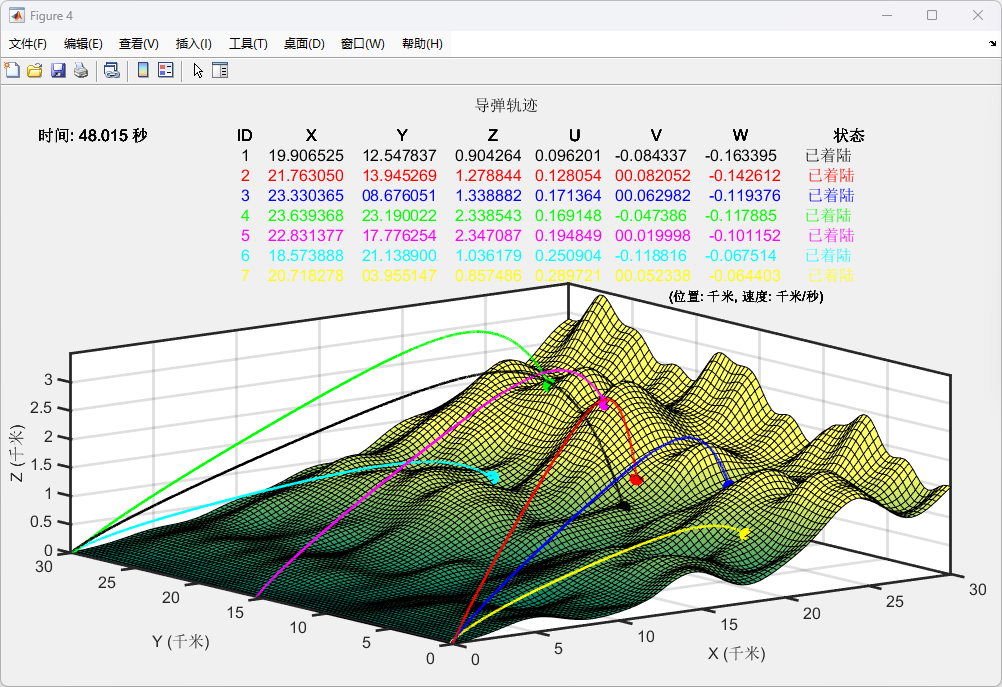Select the 导弹轨迹 plot title
This screenshot has width=1002, height=687.
[506, 106]
